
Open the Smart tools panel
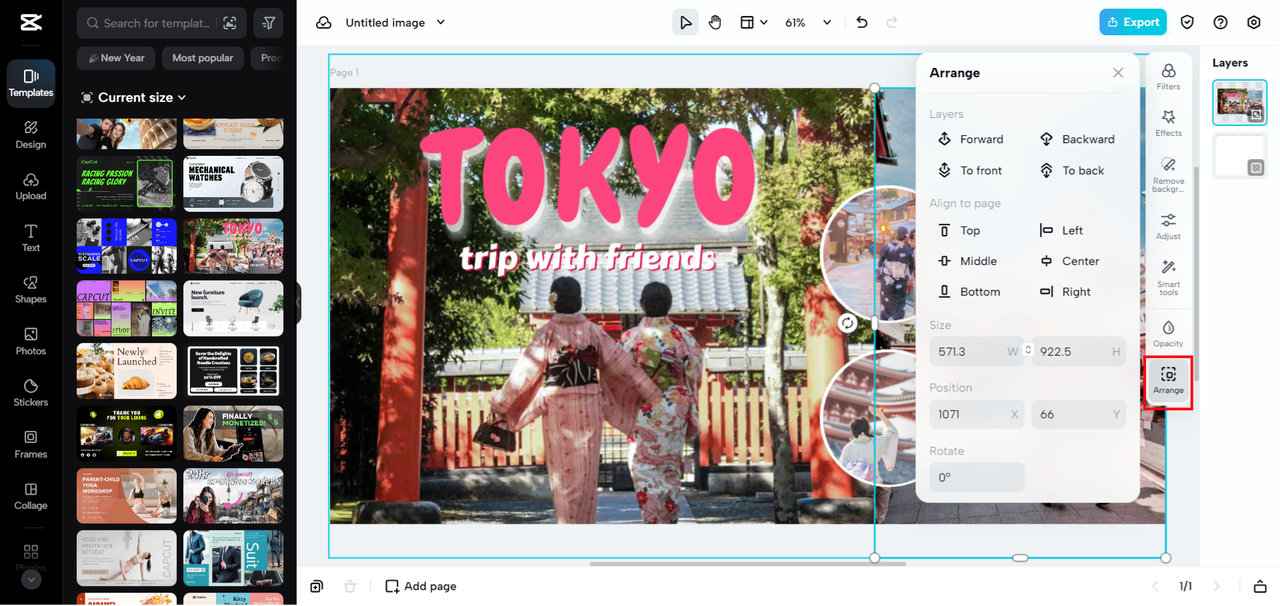pos(1168,277)
